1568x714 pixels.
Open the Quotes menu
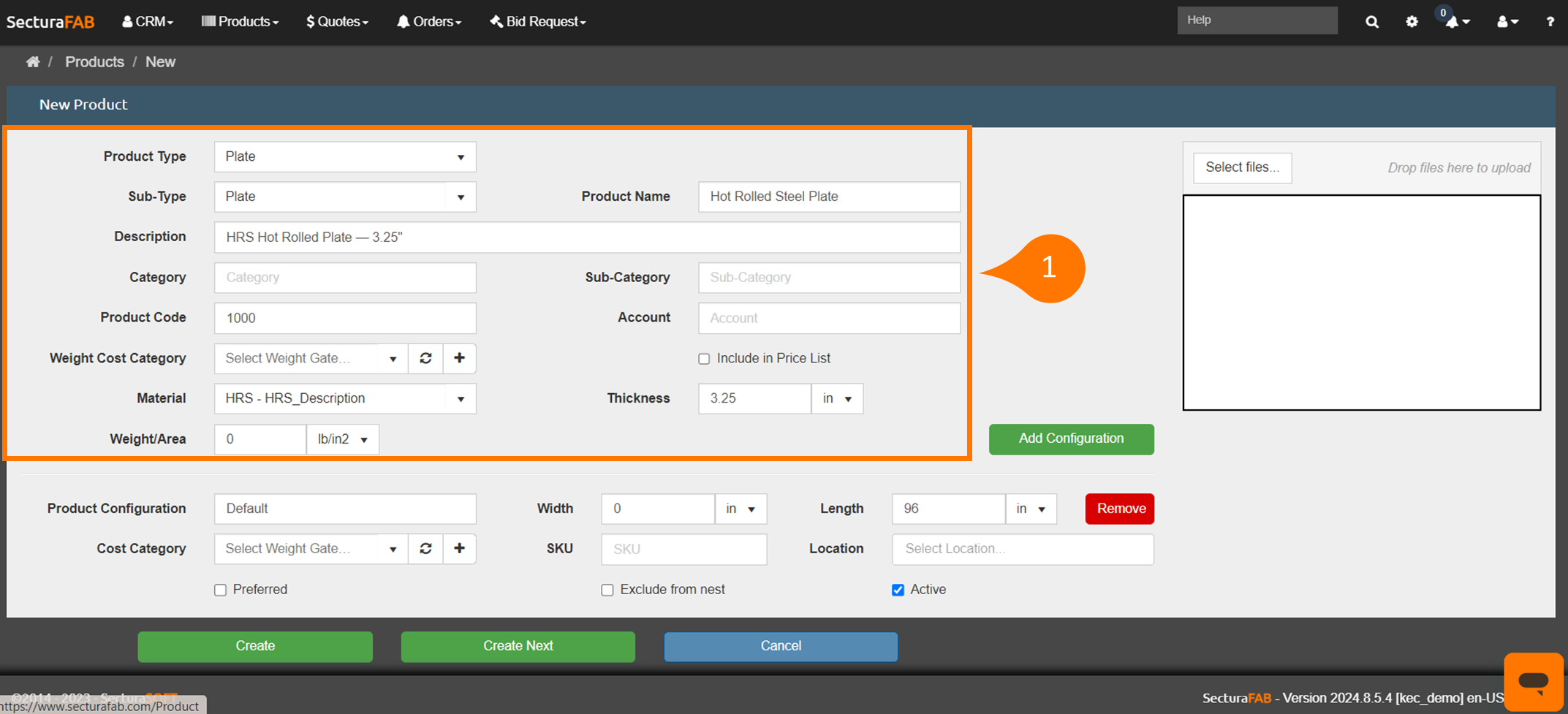(x=337, y=22)
